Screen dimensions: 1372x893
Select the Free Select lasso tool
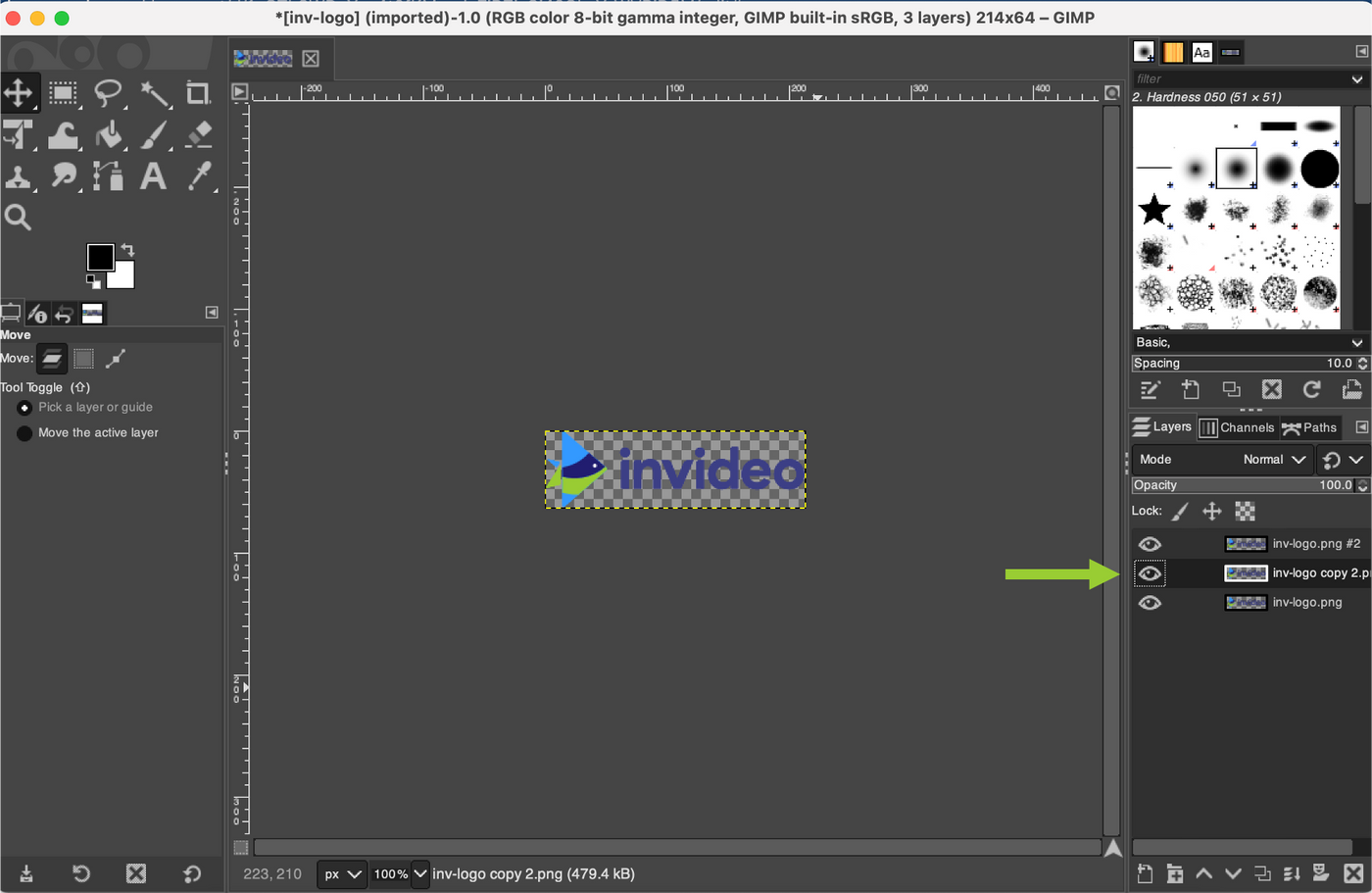point(109,93)
